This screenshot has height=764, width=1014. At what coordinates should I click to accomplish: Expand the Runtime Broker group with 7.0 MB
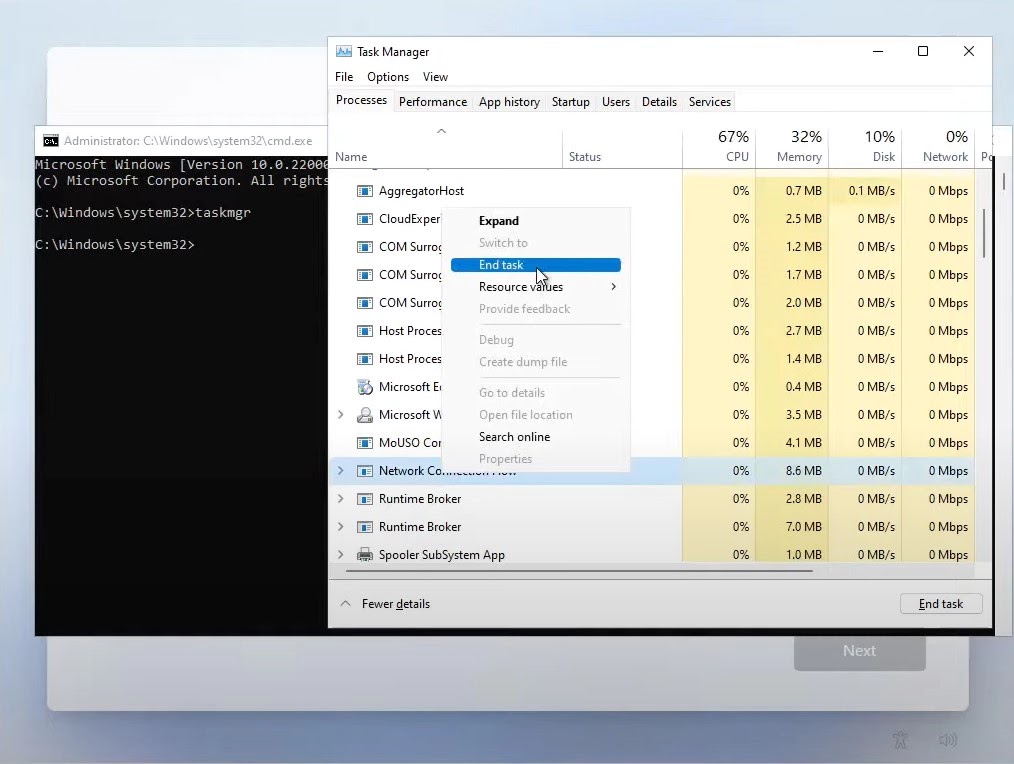(341, 527)
